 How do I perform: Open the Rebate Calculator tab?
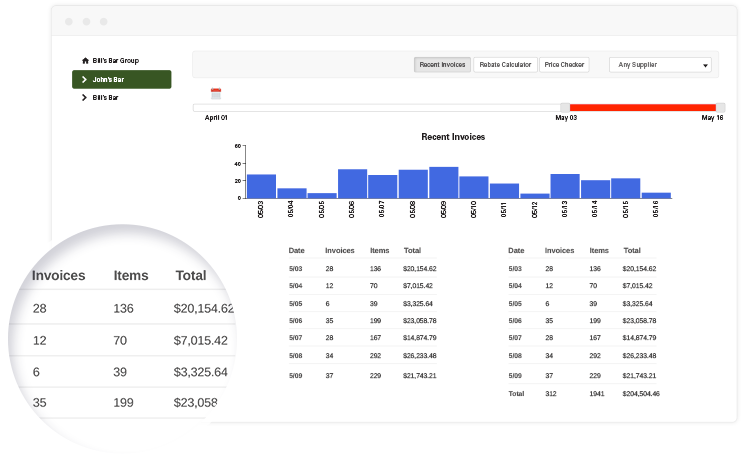tap(503, 65)
